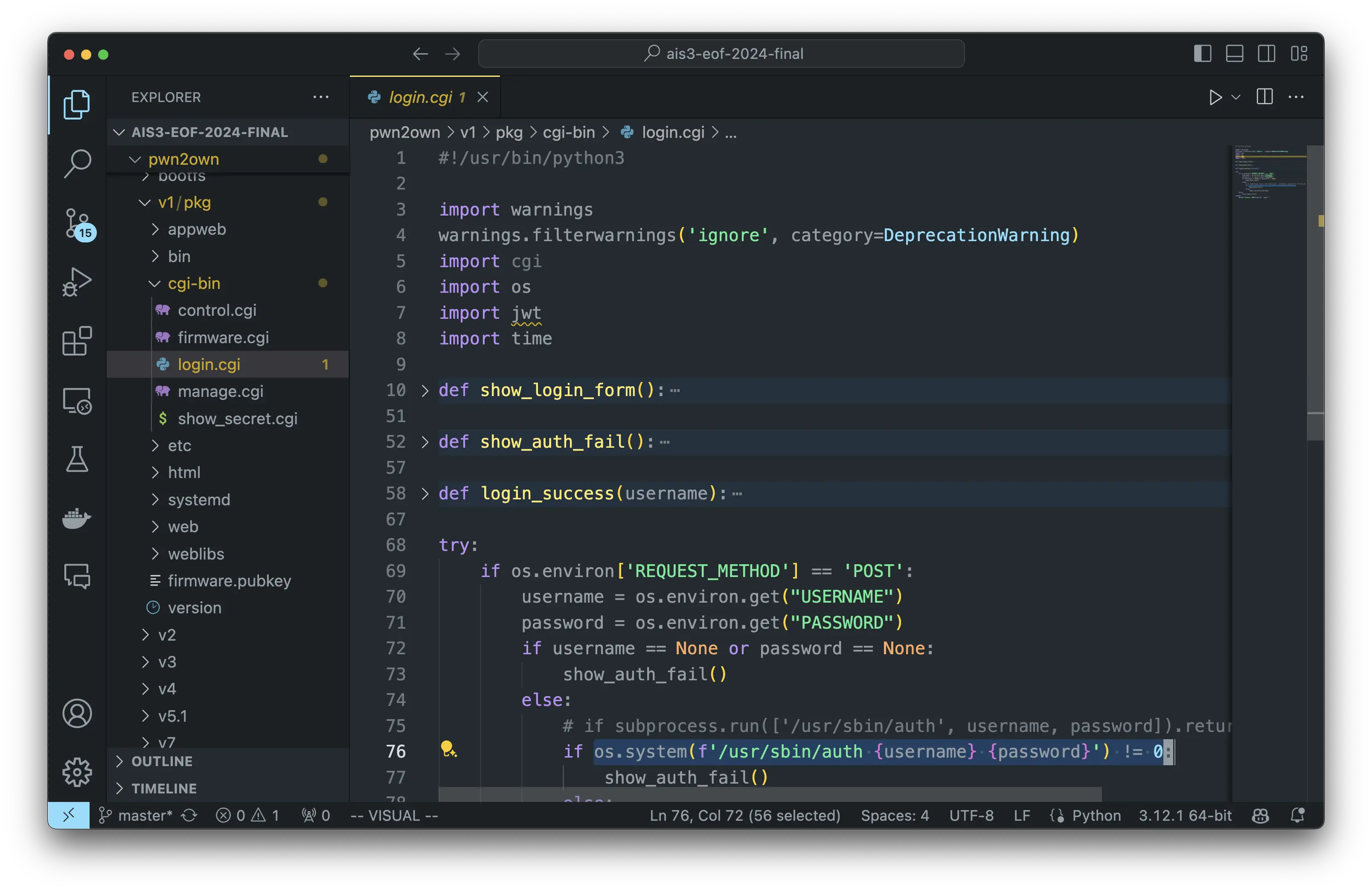1372x892 pixels.
Task: Open the Docker view in activity bar
Action: 77,519
